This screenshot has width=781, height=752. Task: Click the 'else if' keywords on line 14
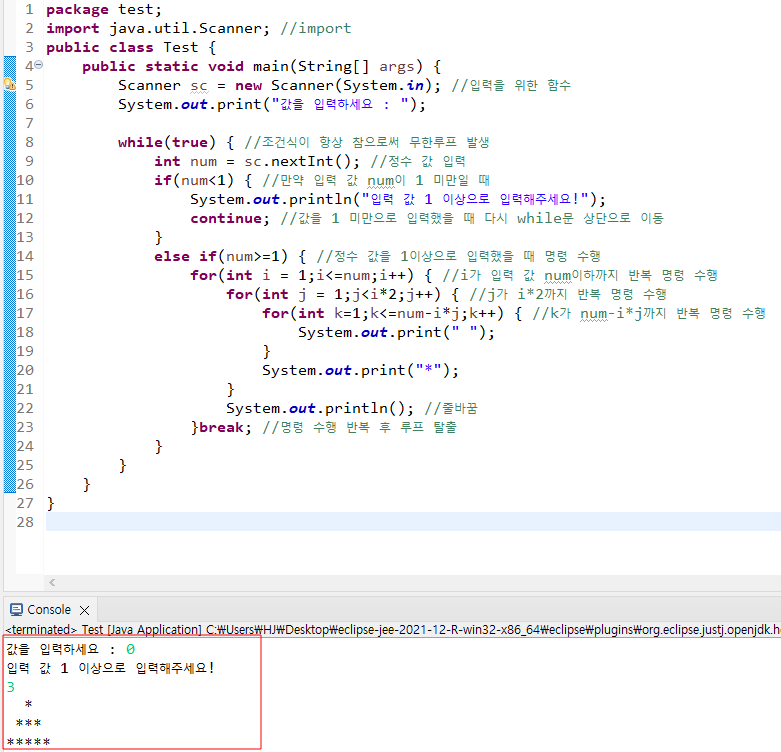[185, 256]
